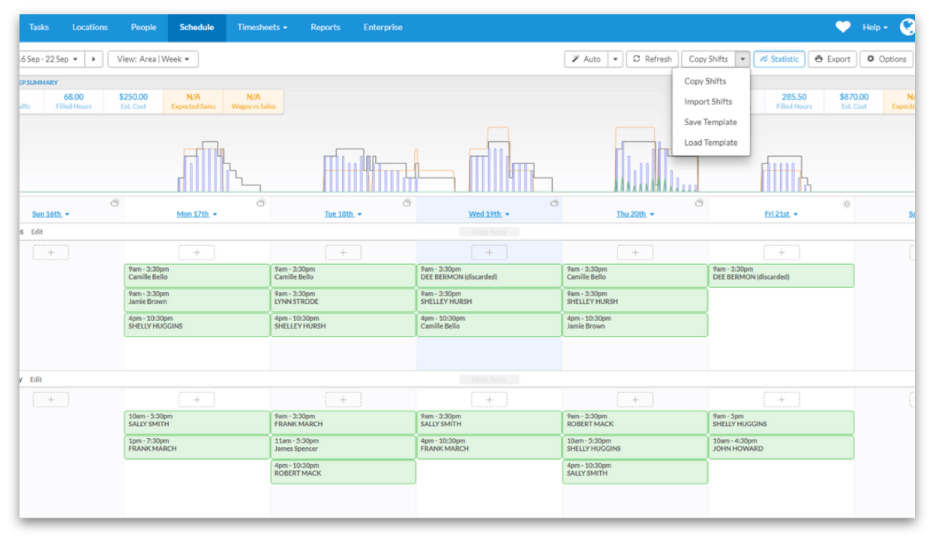Viewport: 932px width, 540px height.
Task: Go to next week with arrow button
Action: click(x=94, y=59)
